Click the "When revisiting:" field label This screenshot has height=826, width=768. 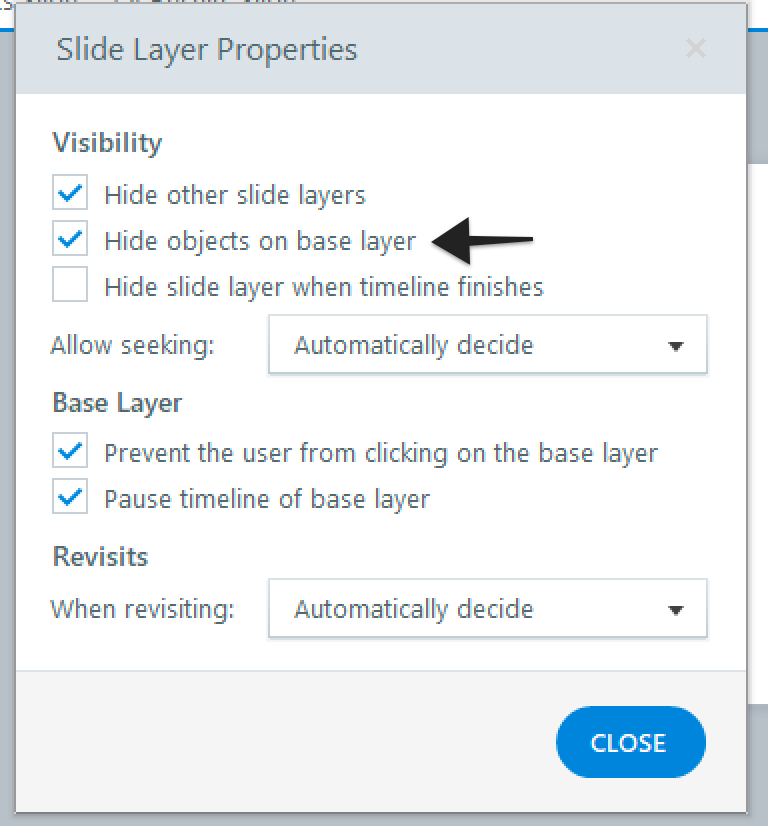[x=143, y=609]
